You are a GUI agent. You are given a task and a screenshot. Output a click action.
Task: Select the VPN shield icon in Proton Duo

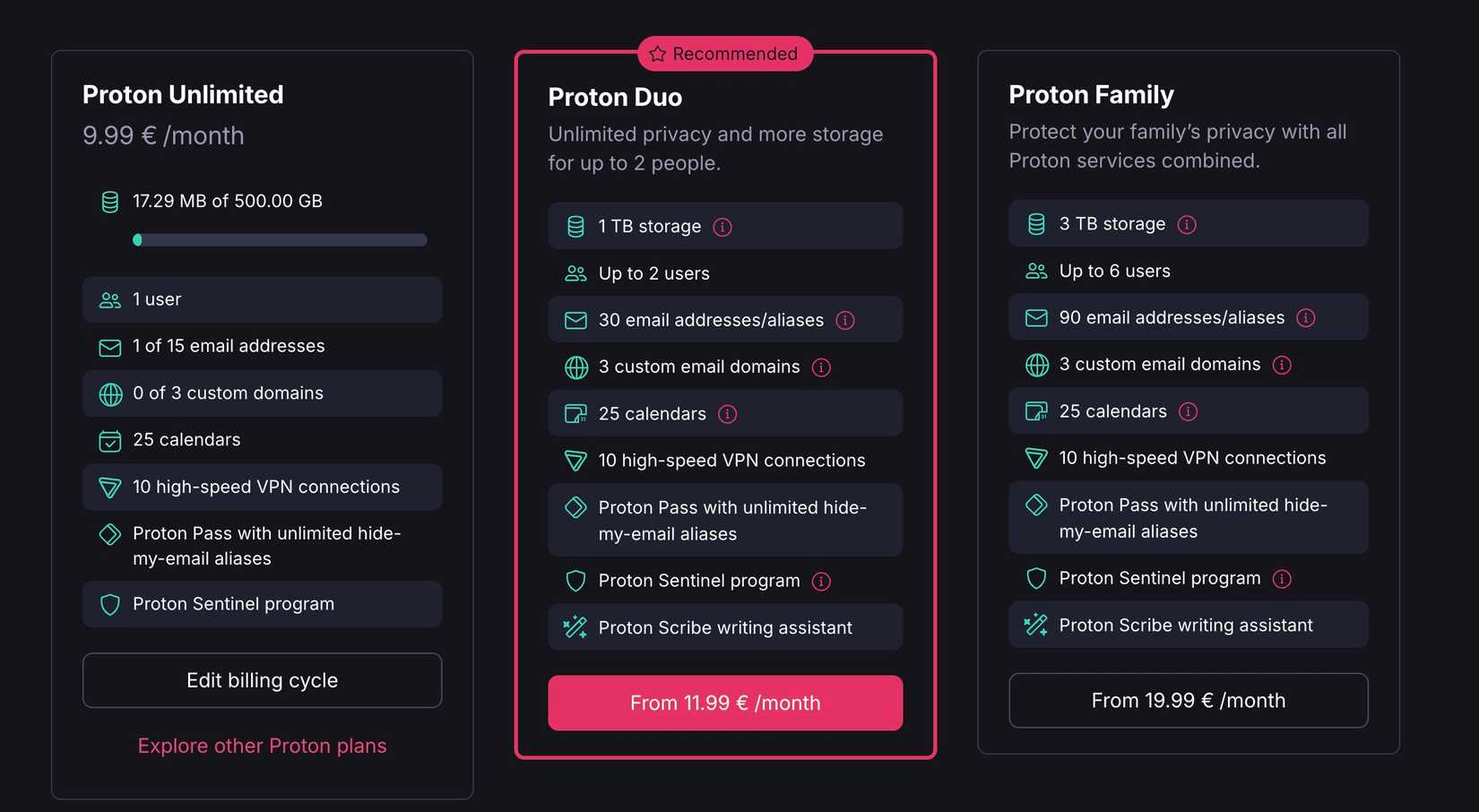pos(575,461)
